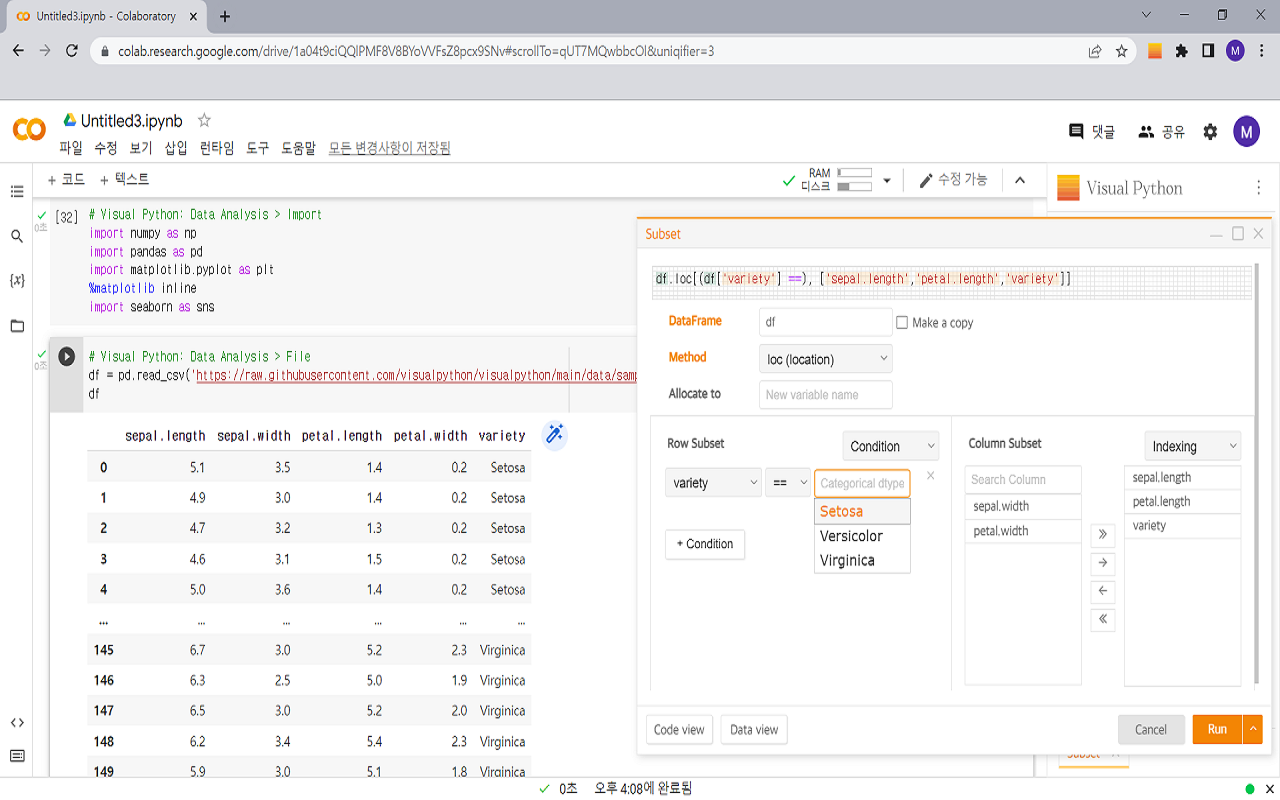Open the Variables panel in the Colab sidebar
Screen dimensions: 1280x800
coord(15,281)
